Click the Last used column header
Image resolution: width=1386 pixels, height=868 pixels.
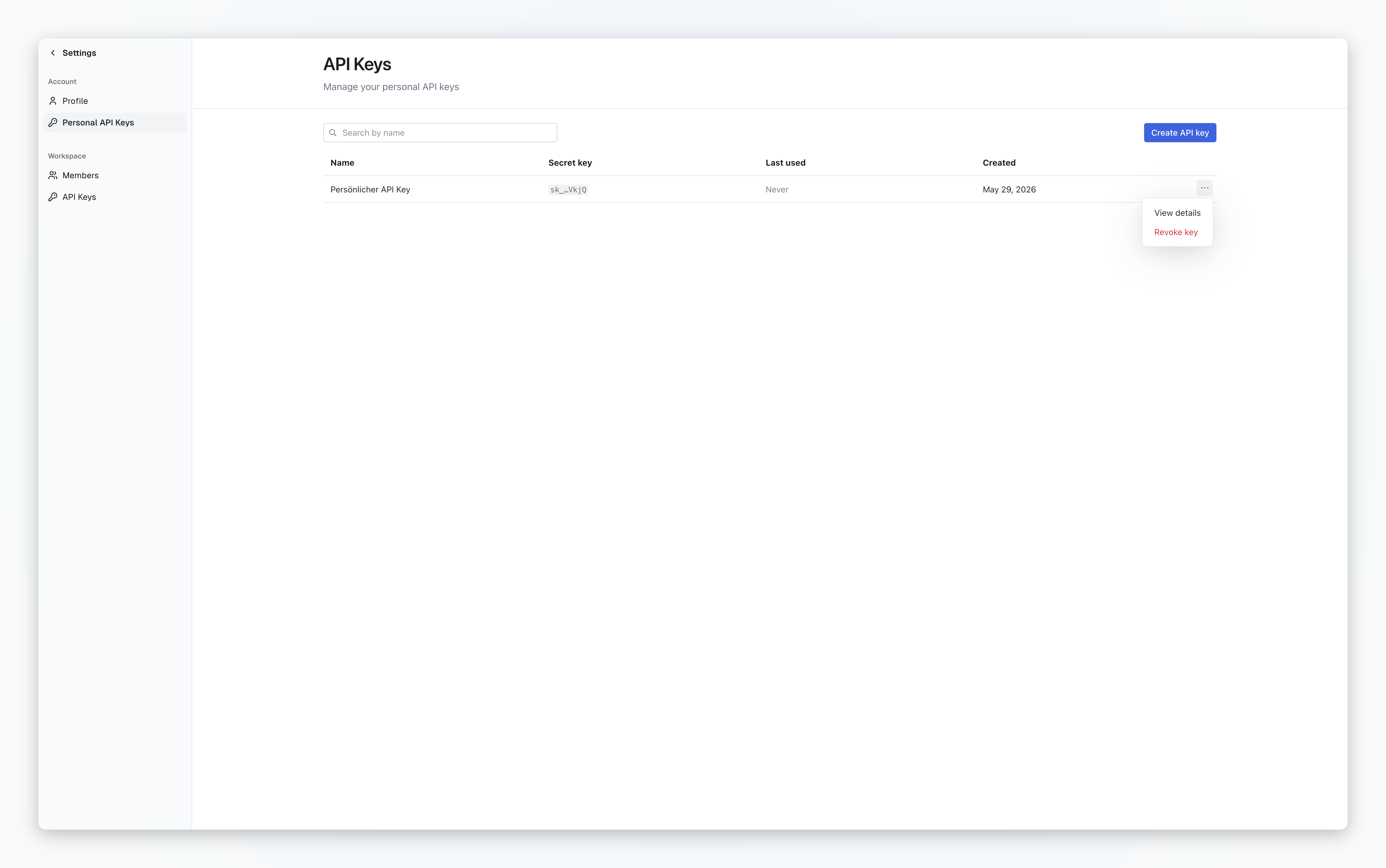tap(785, 163)
